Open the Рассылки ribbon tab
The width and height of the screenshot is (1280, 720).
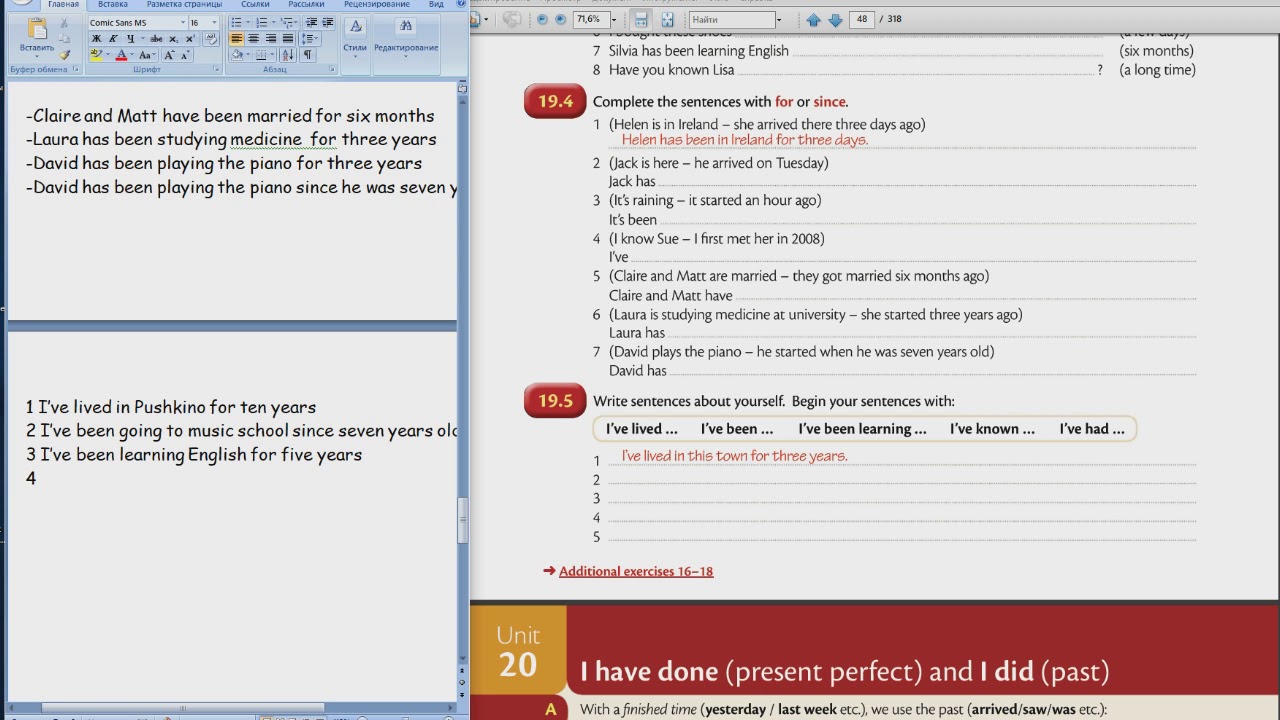click(306, 4)
